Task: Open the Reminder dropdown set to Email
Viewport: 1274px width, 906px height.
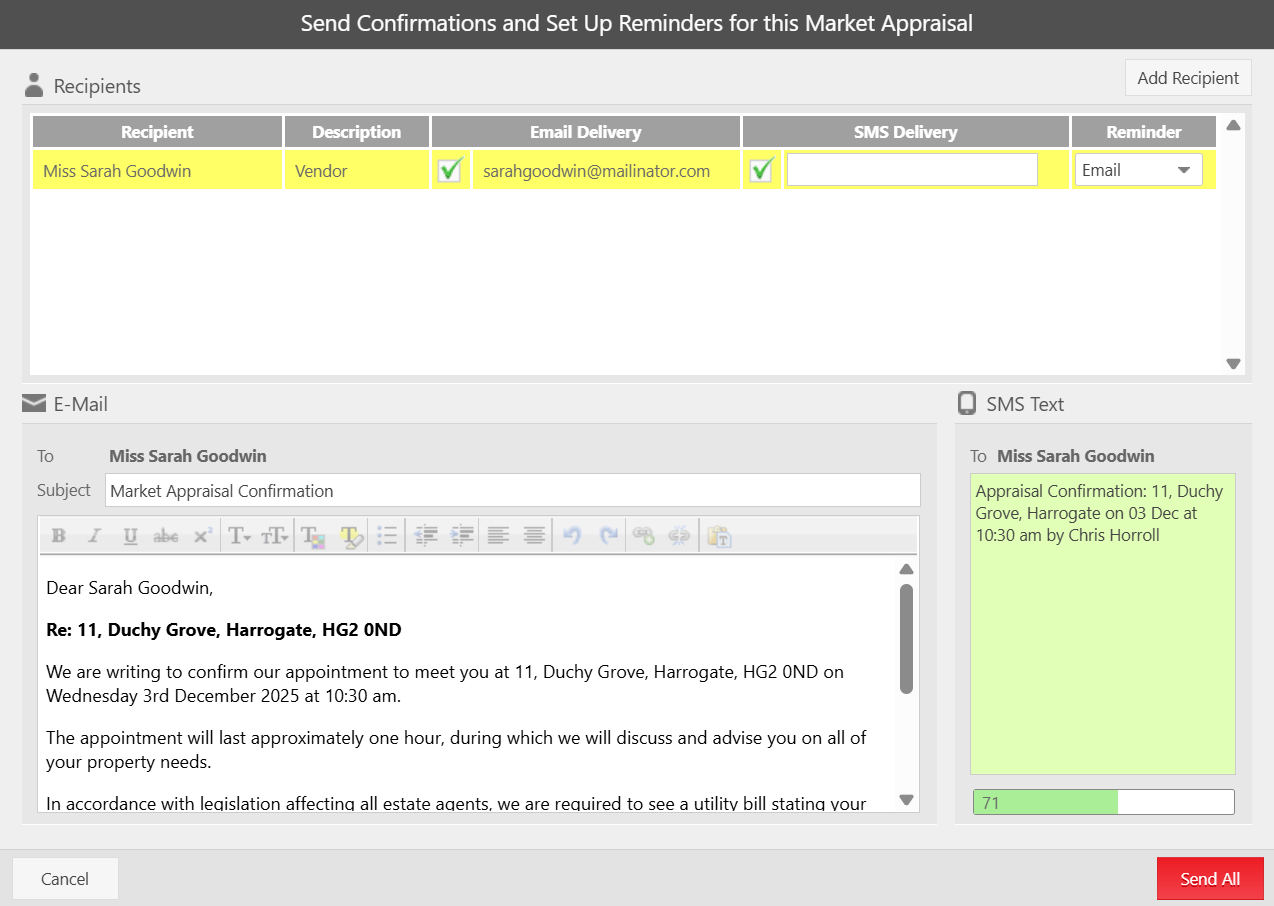Action: 1139,170
